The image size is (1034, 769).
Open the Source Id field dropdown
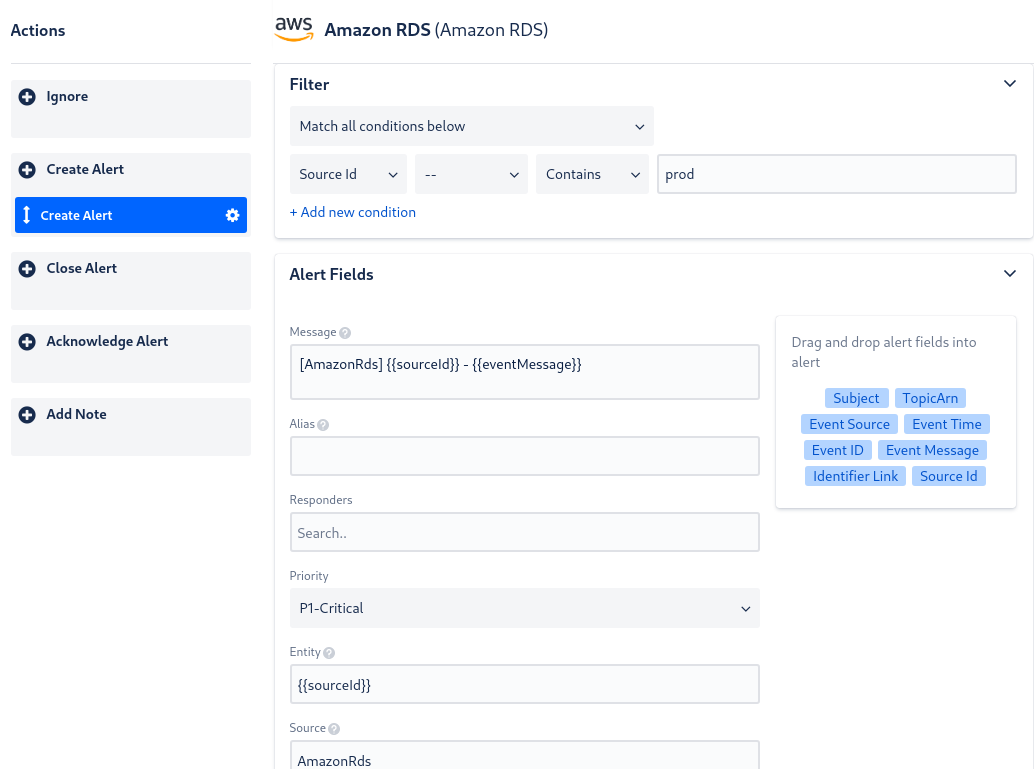point(348,174)
